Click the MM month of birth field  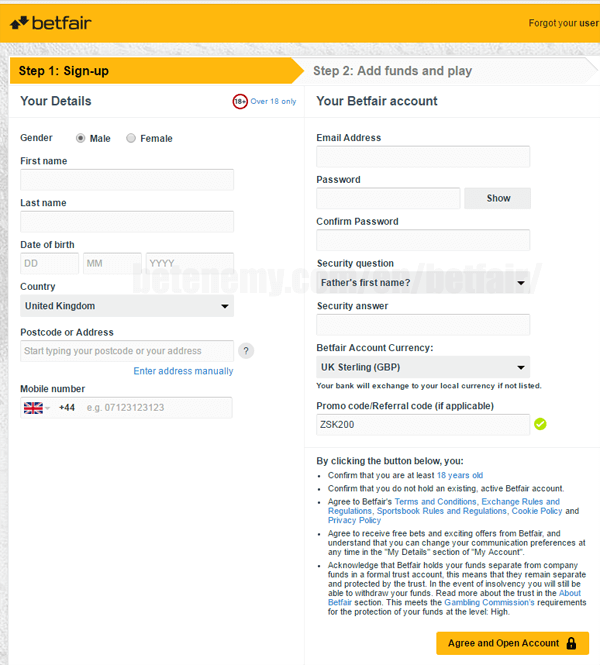pos(112,263)
